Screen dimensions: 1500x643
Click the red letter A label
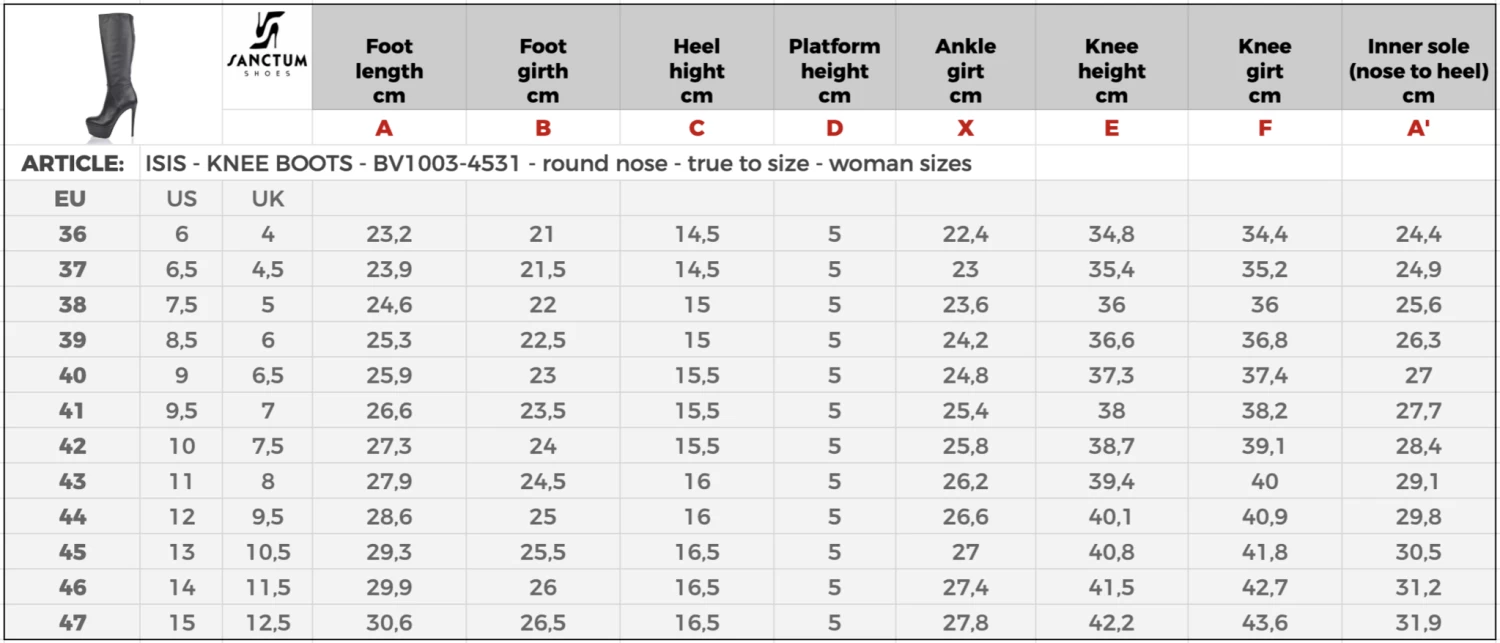pos(384,128)
